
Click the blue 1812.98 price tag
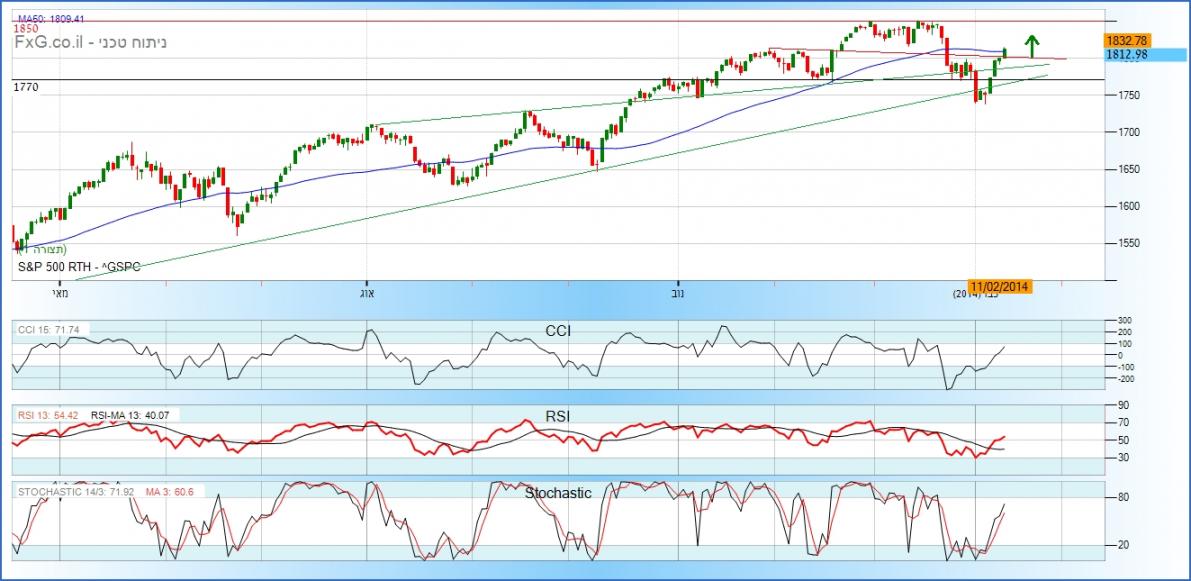pos(1128,54)
